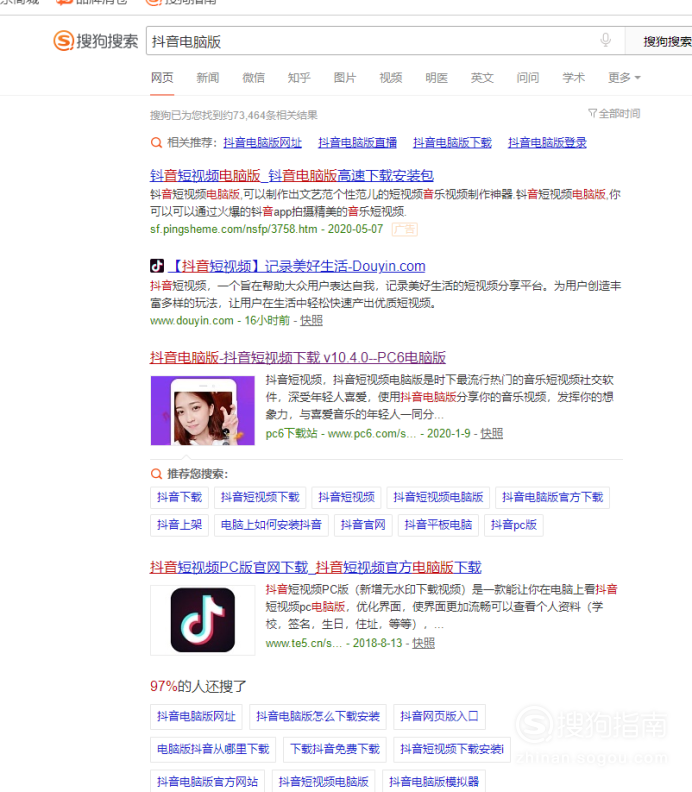
Task: Switch to the 视频 tab
Action: (390, 78)
